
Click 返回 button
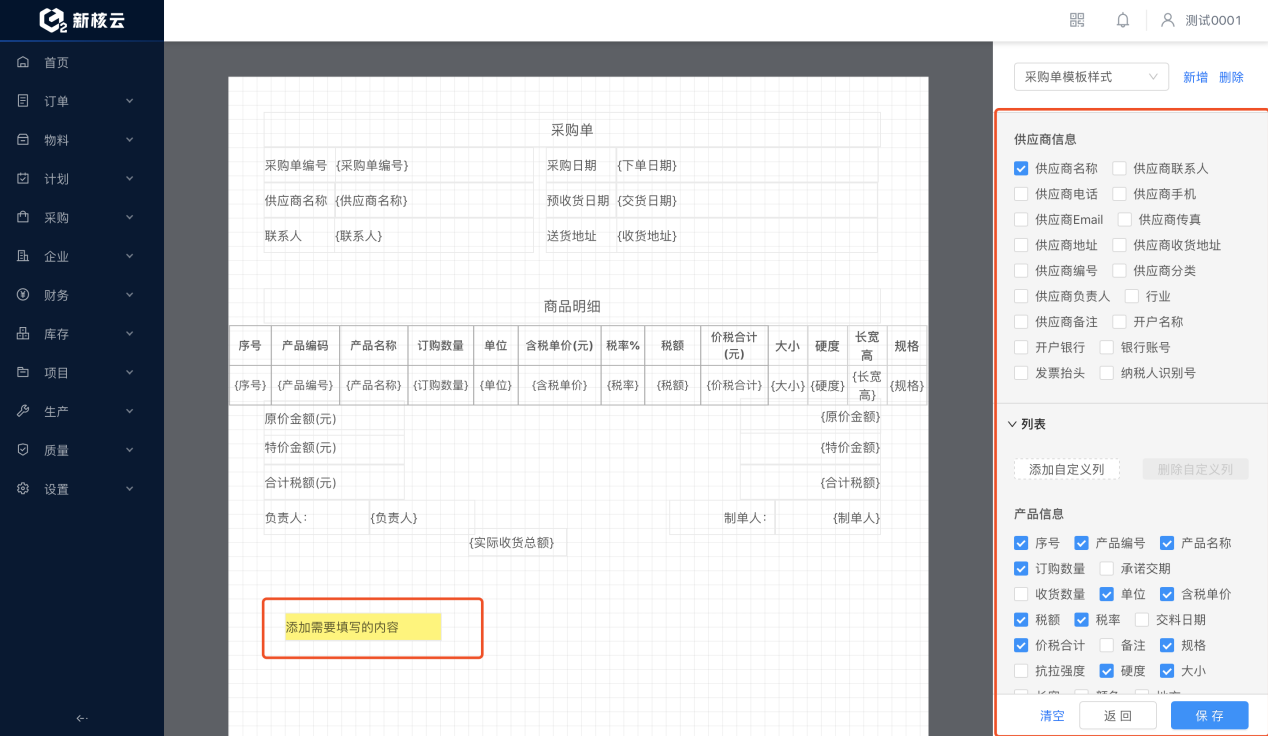pos(1118,716)
